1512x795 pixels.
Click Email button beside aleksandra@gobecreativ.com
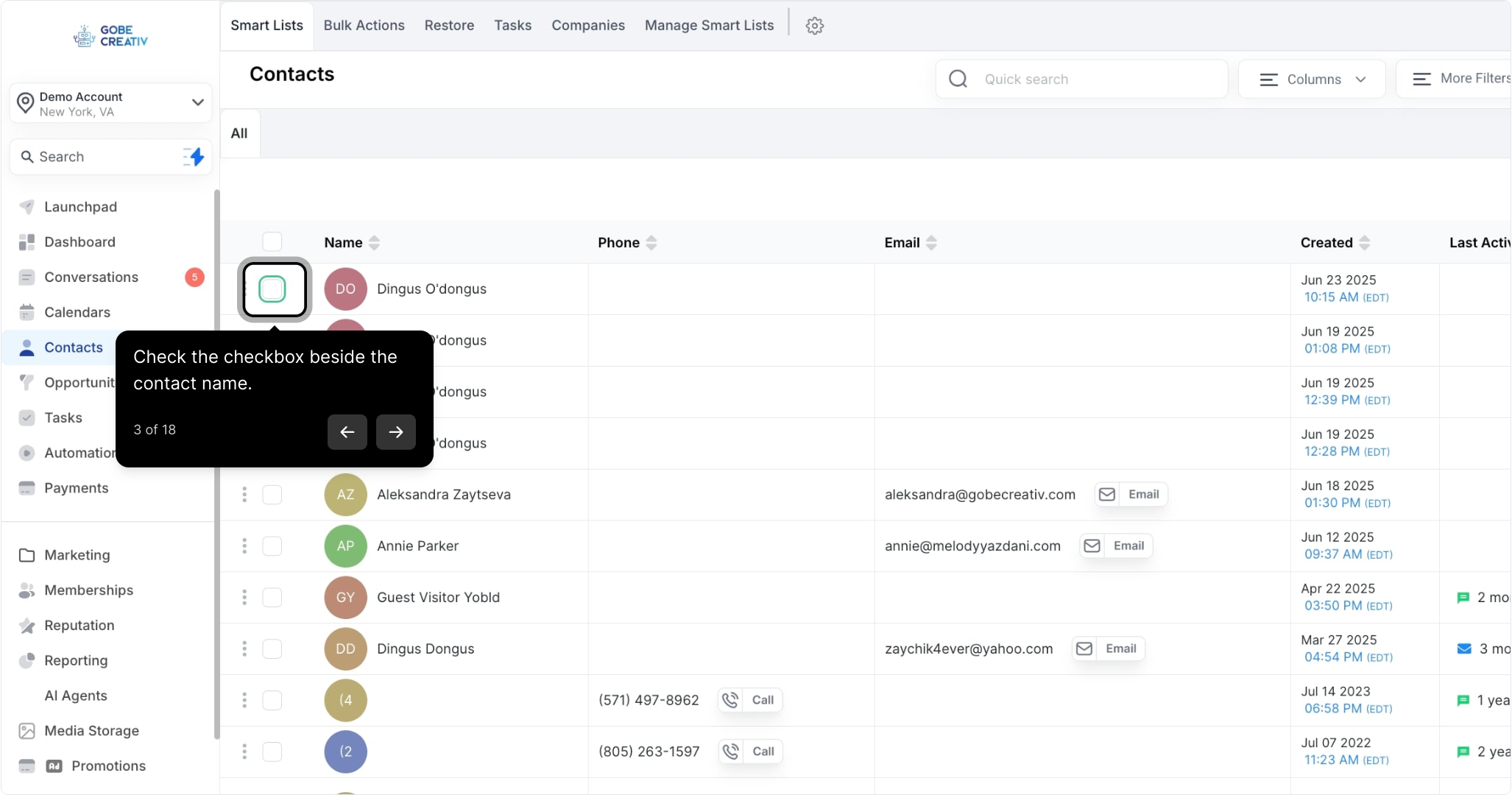(1131, 495)
